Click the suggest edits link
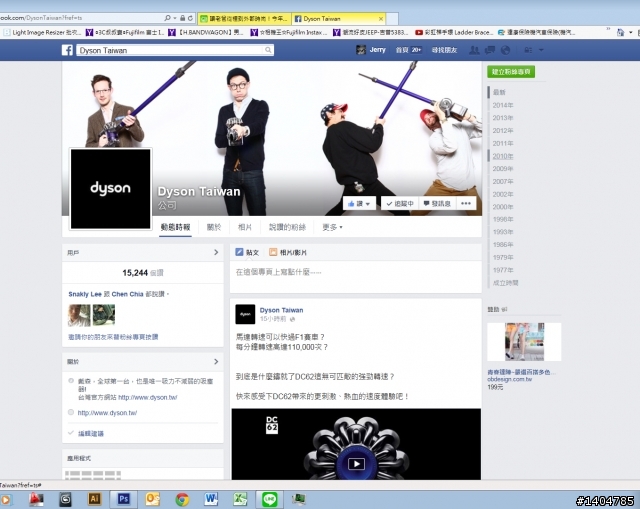The height and width of the screenshot is (509, 640). 91,433
